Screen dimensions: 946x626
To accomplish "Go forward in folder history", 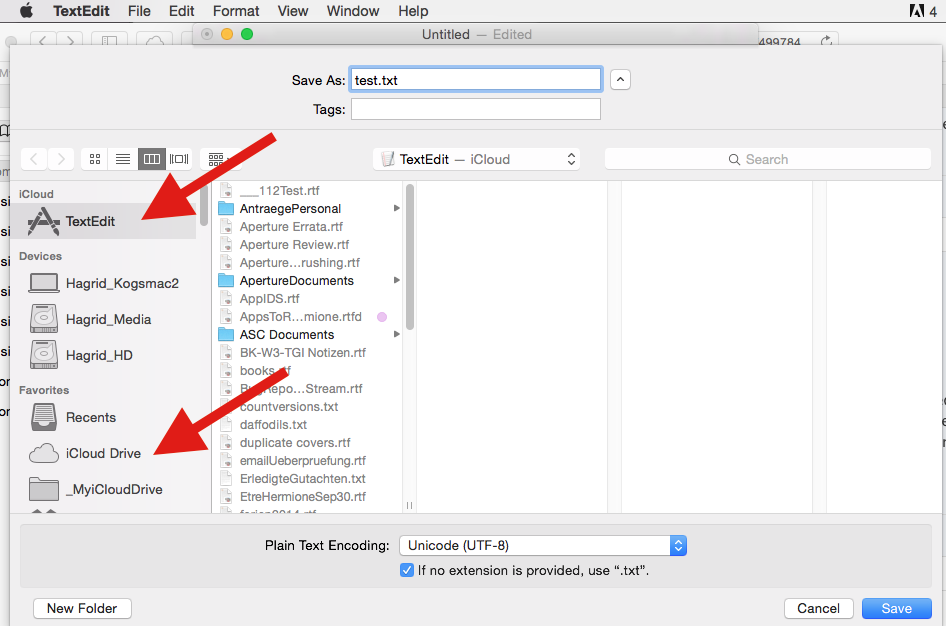I will pyautogui.click(x=61, y=159).
